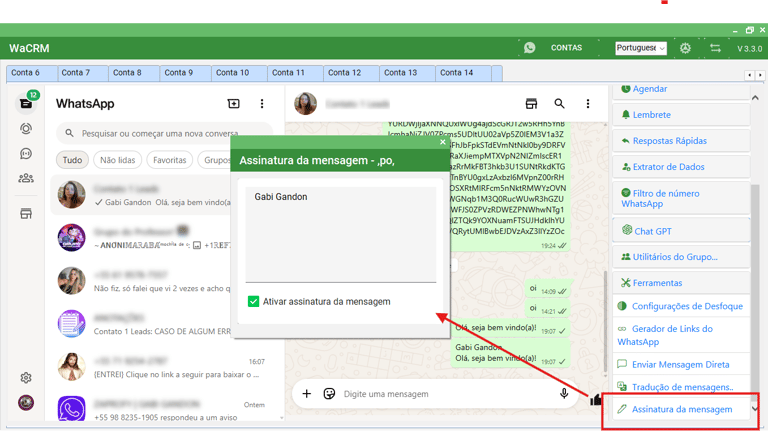768x431 pixels.
Task: Open Ferramentas in right panel
Action: (681, 283)
